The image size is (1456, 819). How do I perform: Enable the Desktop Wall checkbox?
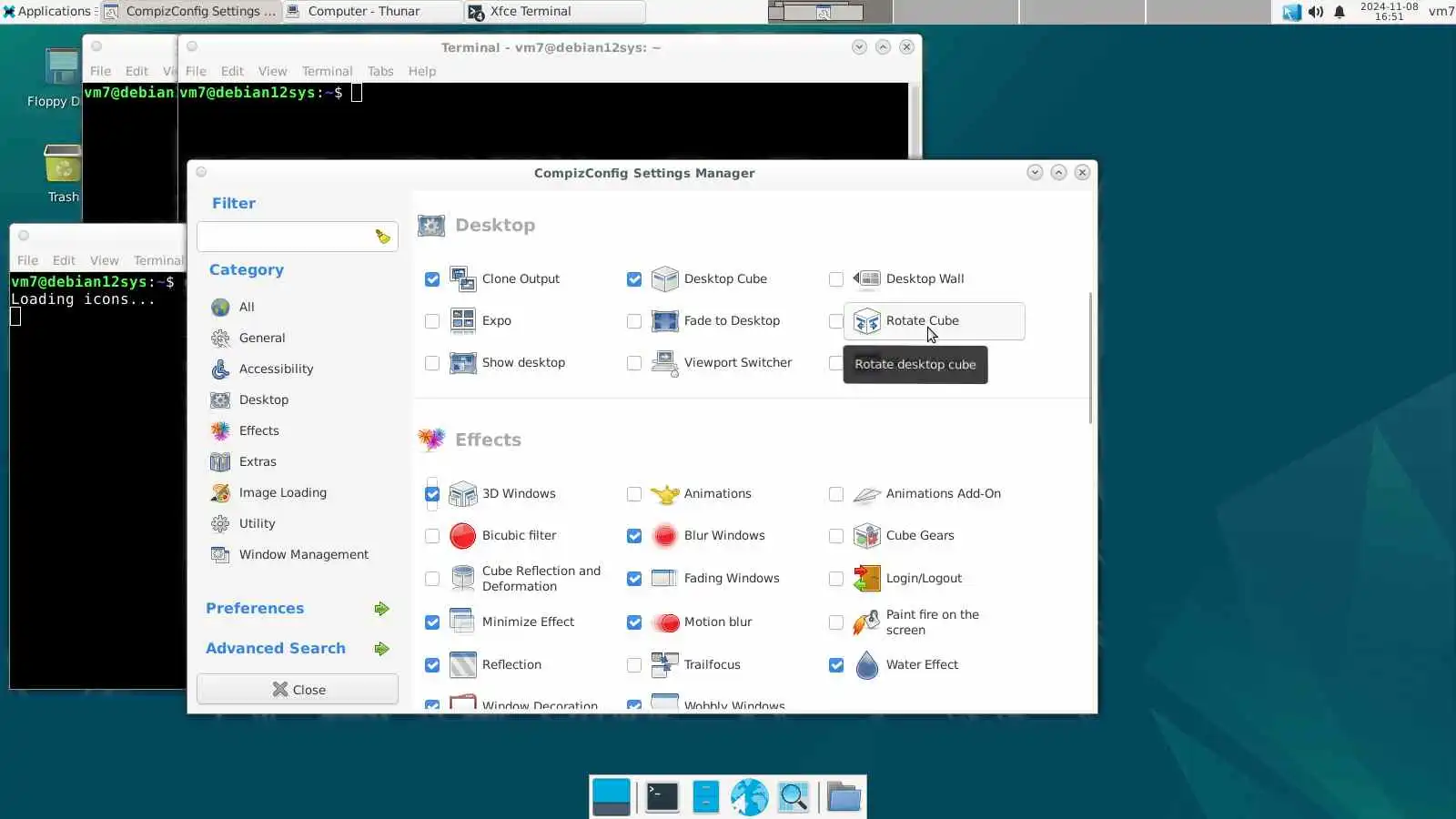click(x=836, y=279)
